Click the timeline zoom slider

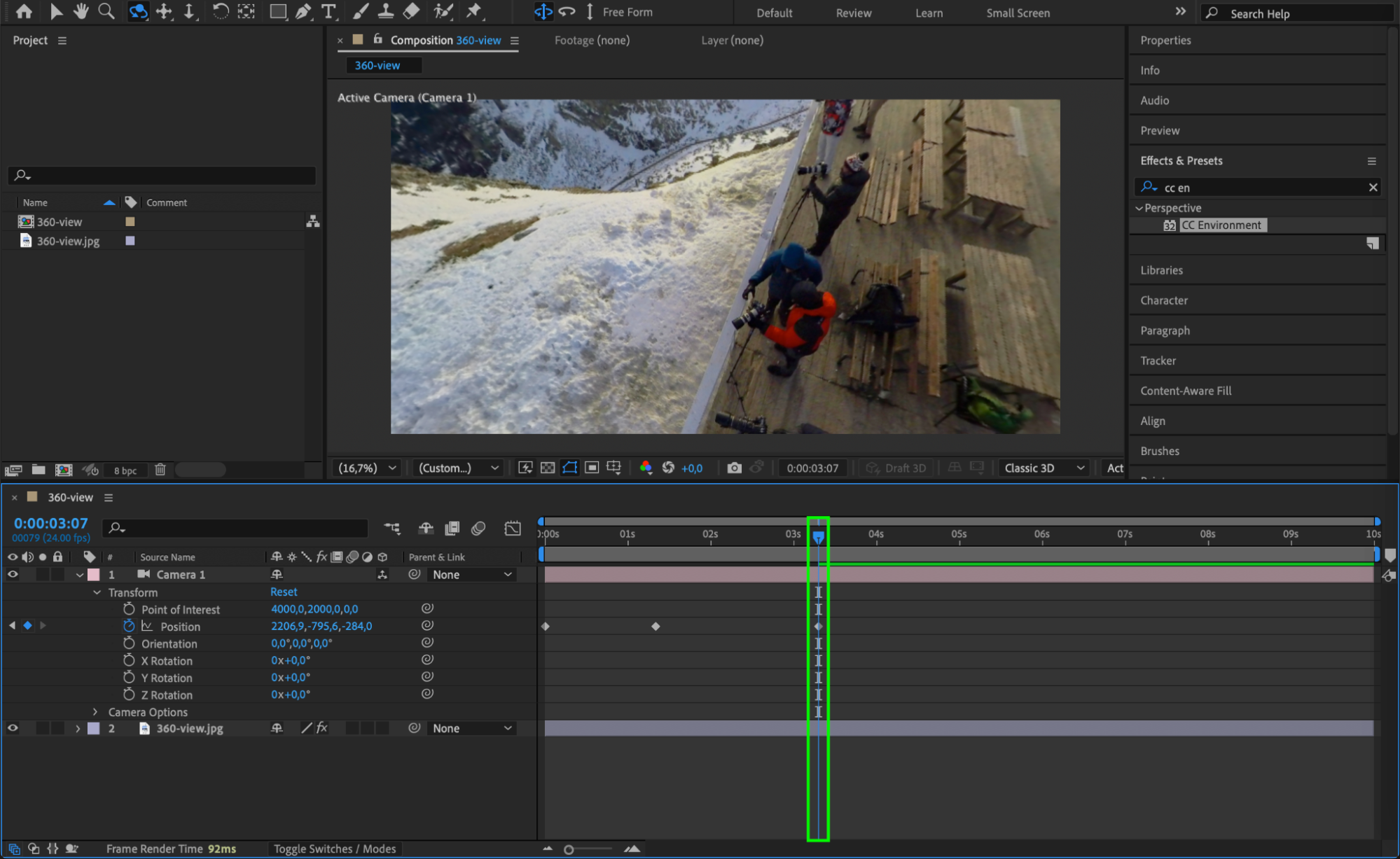(569, 849)
